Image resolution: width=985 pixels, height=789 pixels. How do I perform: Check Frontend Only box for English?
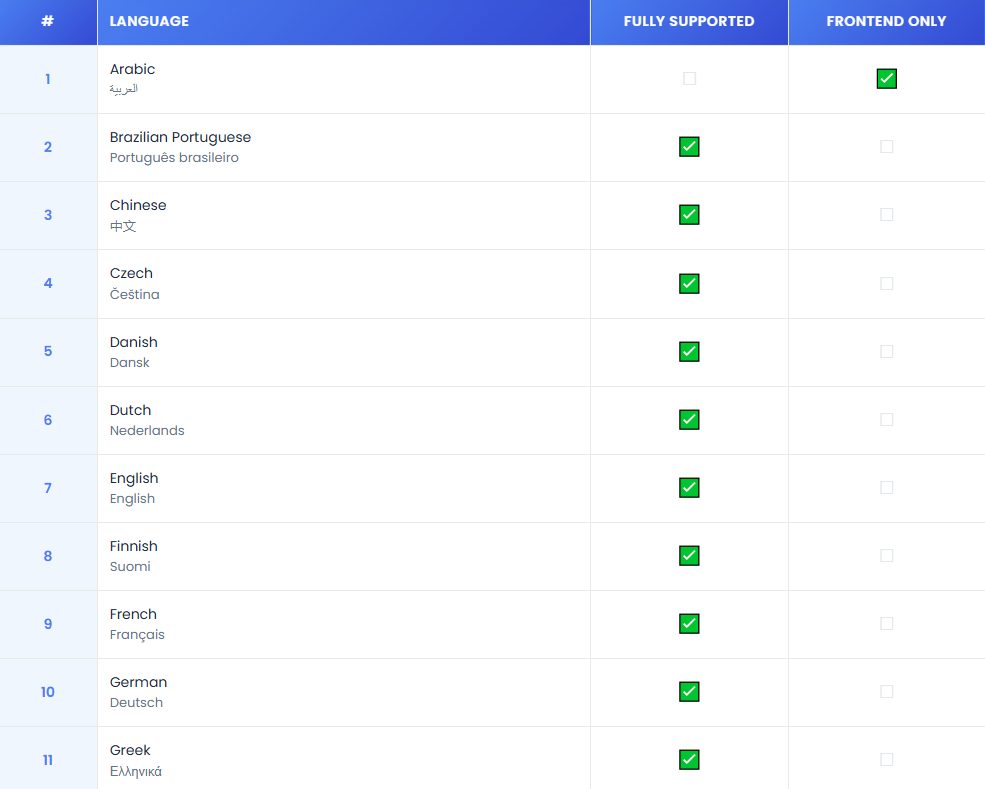point(886,488)
